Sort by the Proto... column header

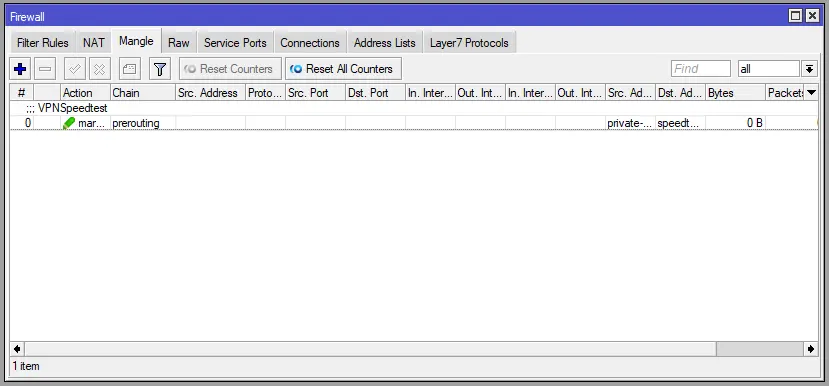(x=265, y=93)
